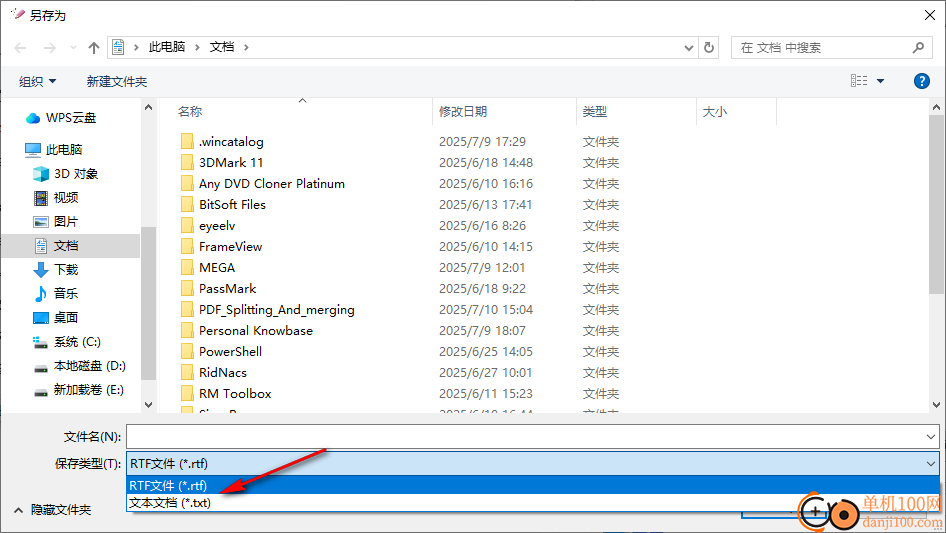946x533 pixels.
Task: Select 文档 in the sidebar
Action: [x=71, y=246]
